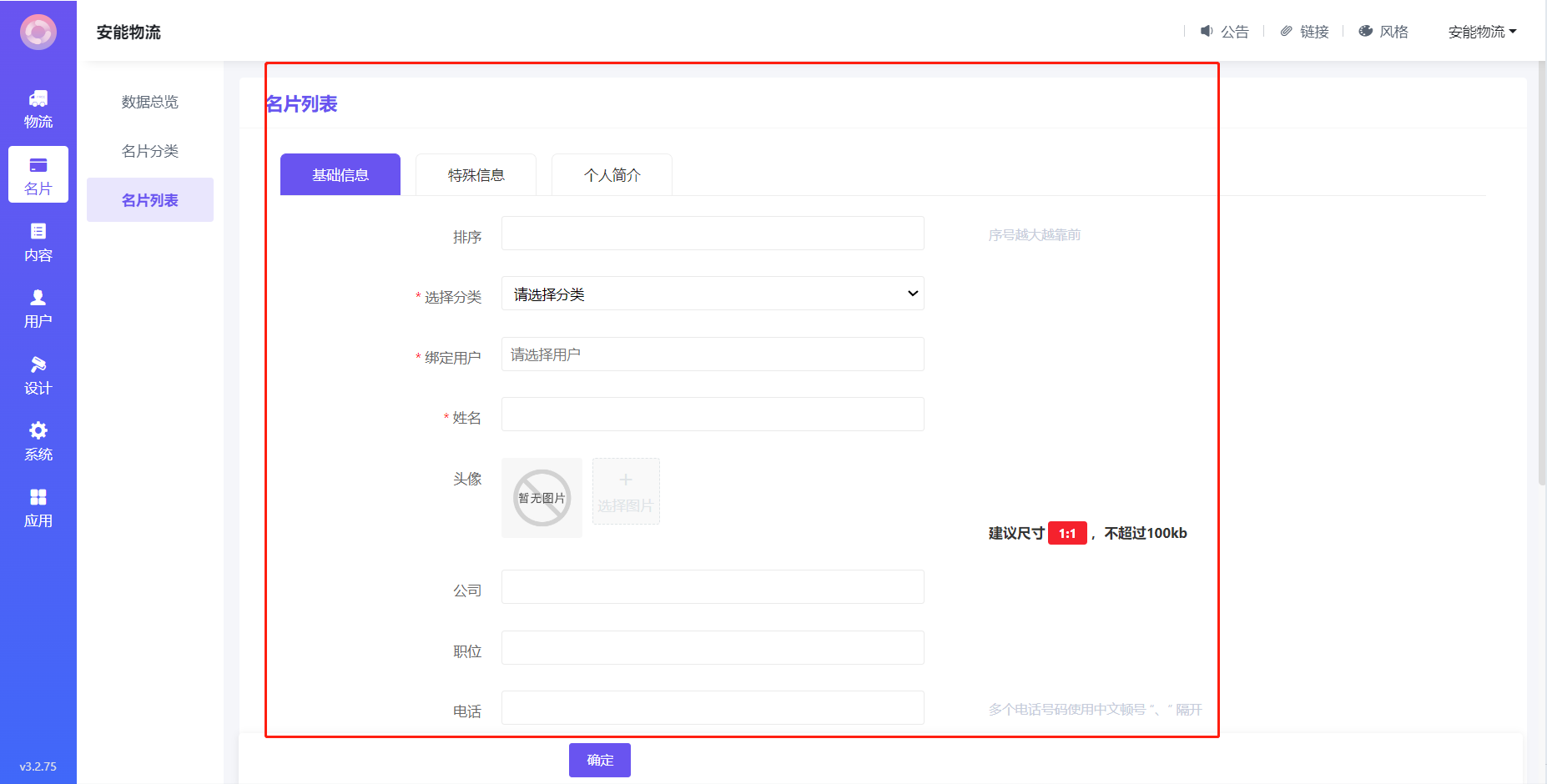1547x784 pixels.
Task: Open 系统 settings gear icon
Action: click(38, 441)
